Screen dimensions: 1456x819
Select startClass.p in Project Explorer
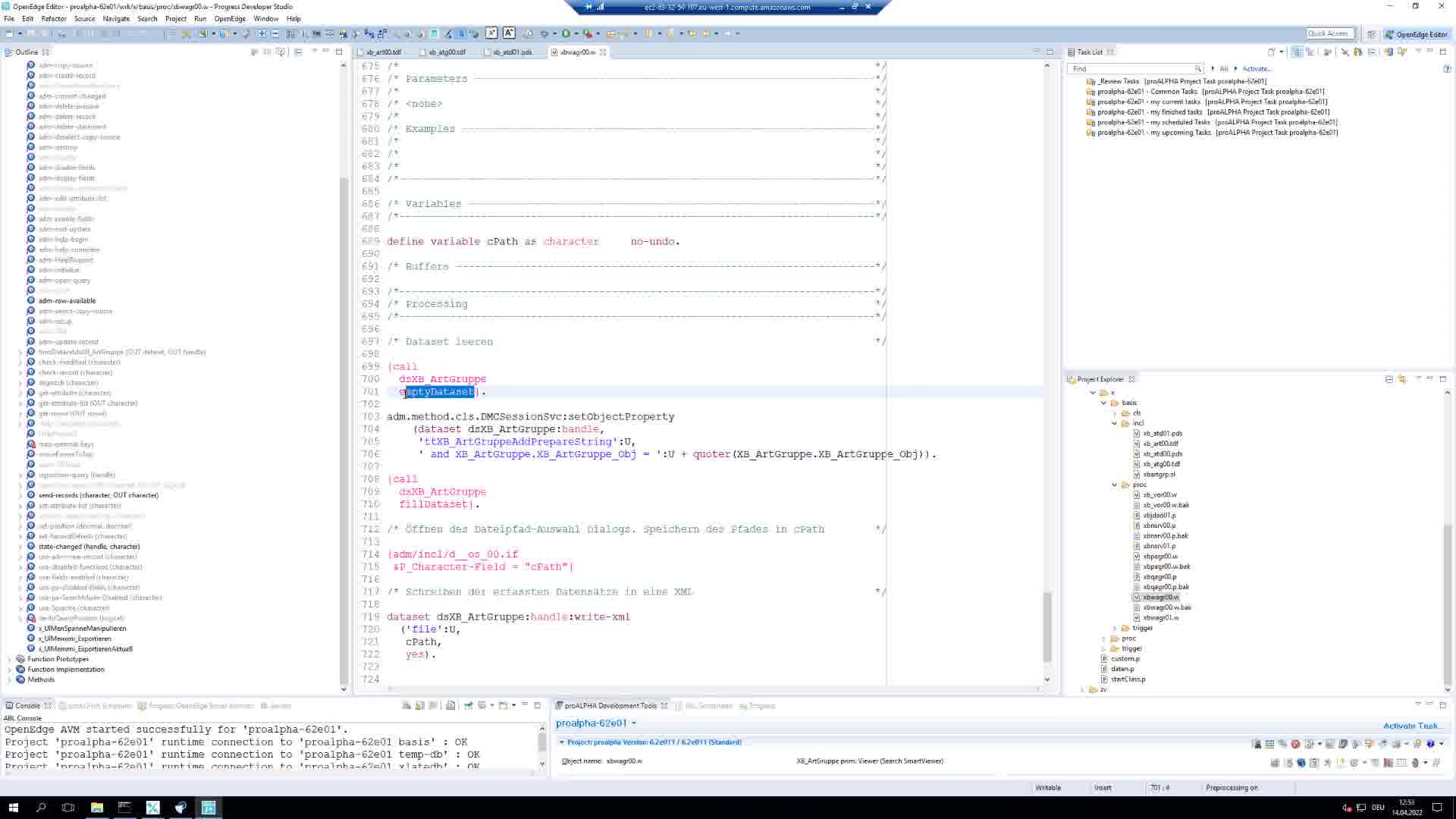point(1128,679)
